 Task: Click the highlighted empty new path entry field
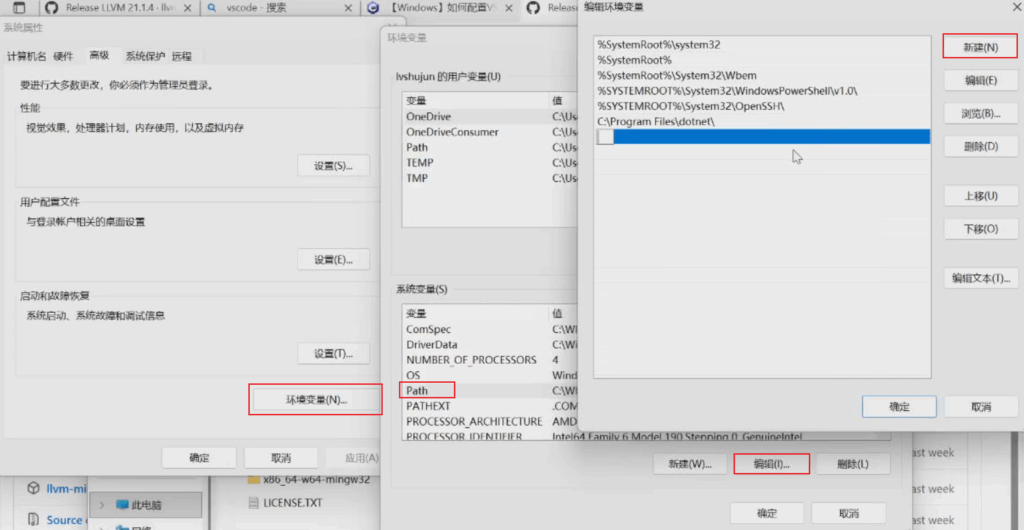click(x=770, y=137)
